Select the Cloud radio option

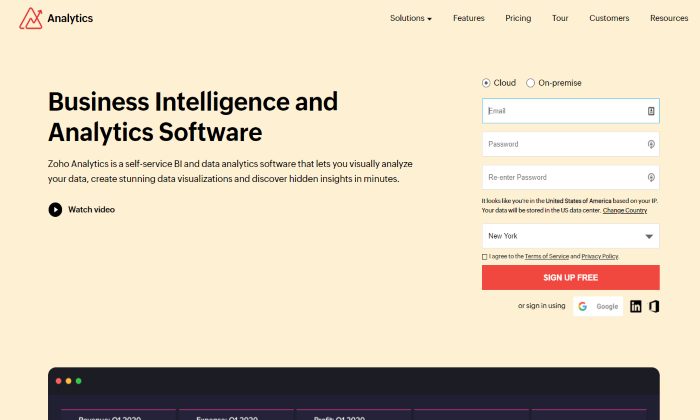click(486, 83)
